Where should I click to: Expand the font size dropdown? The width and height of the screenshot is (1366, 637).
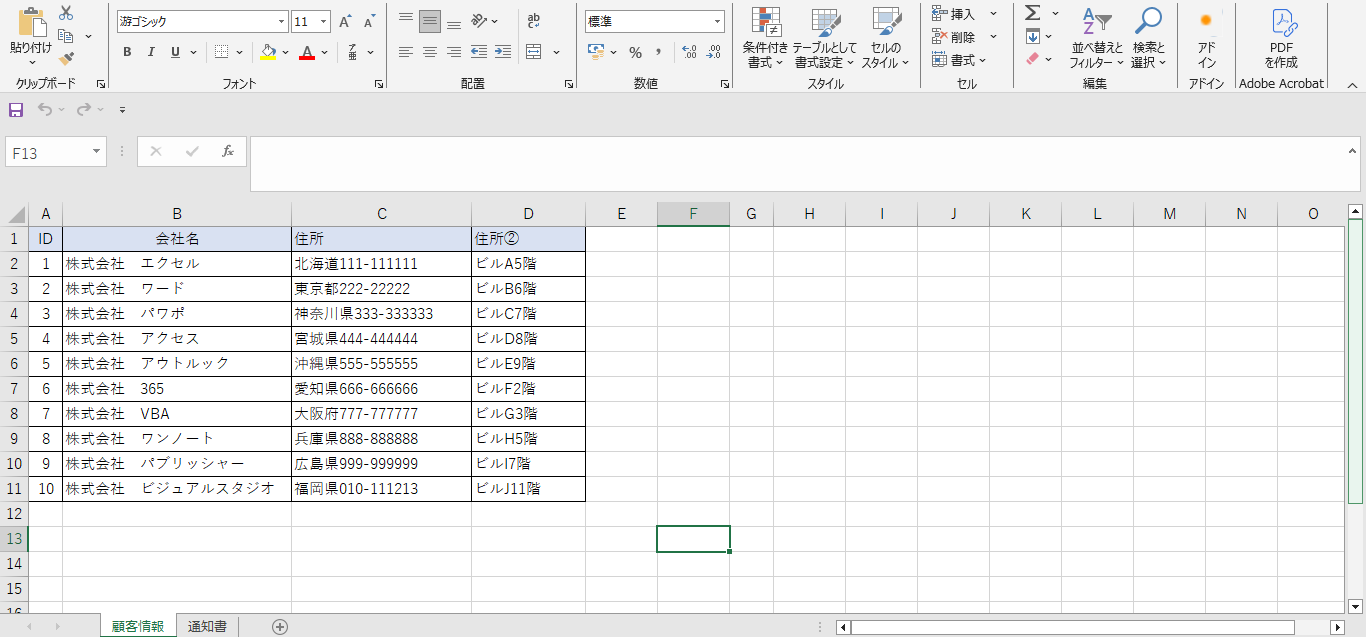point(324,21)
